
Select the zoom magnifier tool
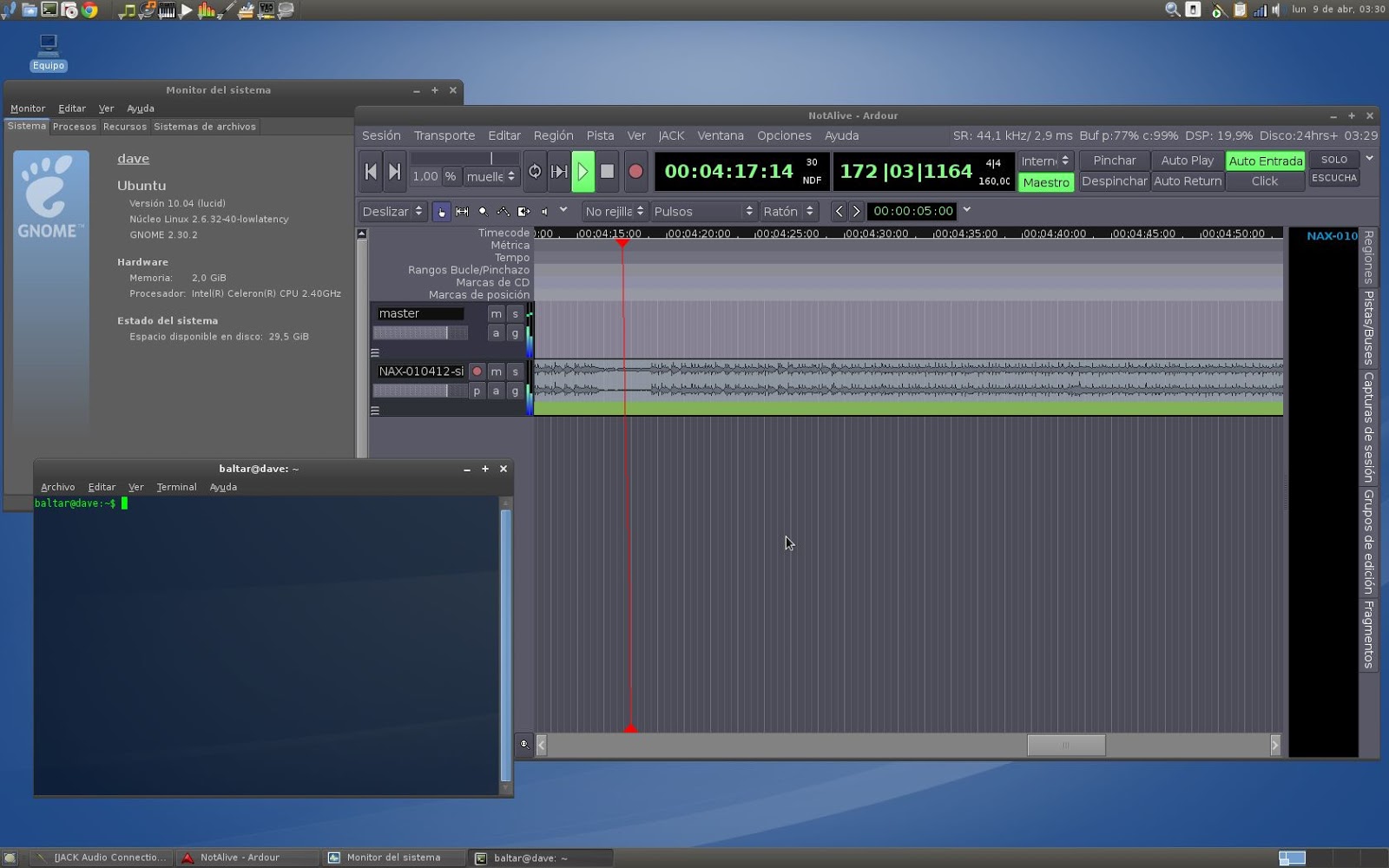coord(483,211)
